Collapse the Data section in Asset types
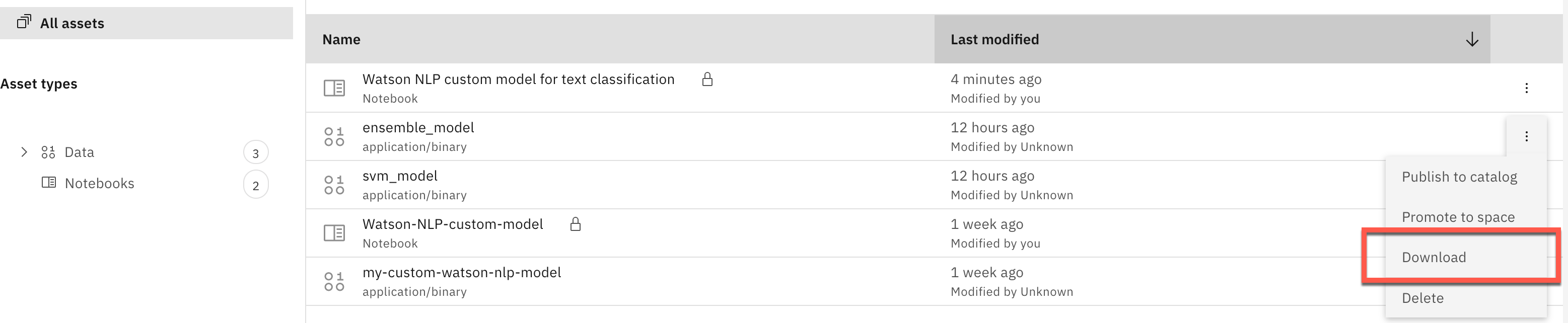The width and height of the screenshot is (1568, 323). coord(24,151)
